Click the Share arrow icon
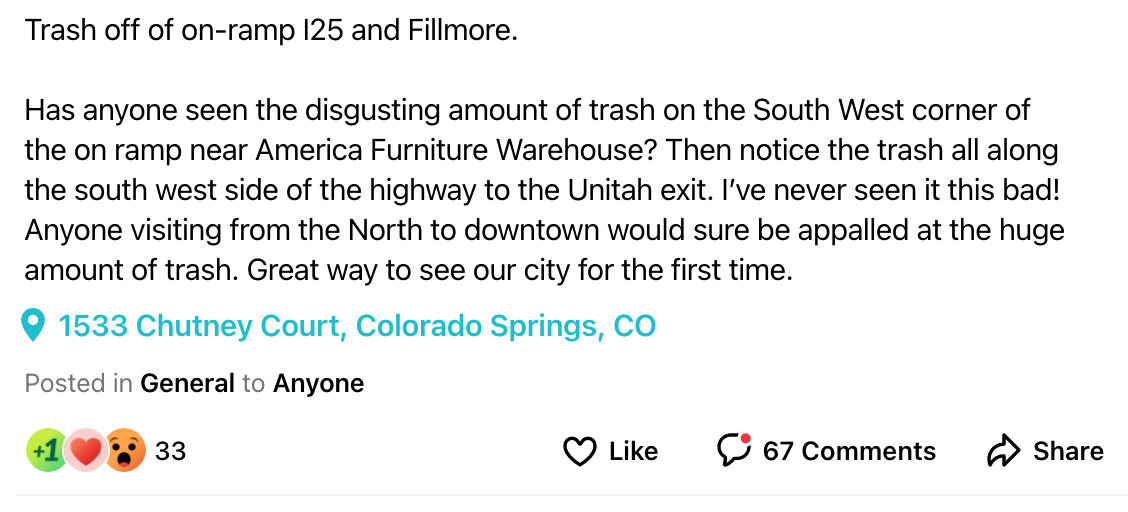 coord(1002,452)
